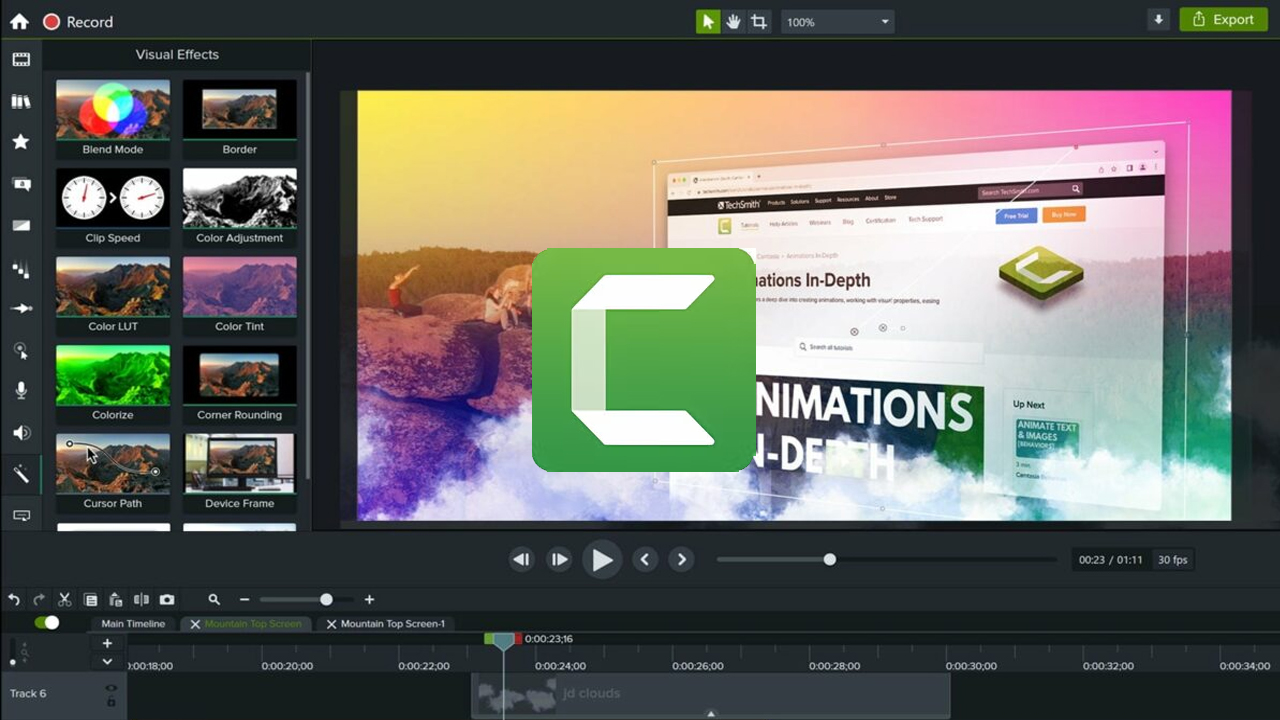
Task: Select the Cursor Path effect
Action: click(113, 473)
